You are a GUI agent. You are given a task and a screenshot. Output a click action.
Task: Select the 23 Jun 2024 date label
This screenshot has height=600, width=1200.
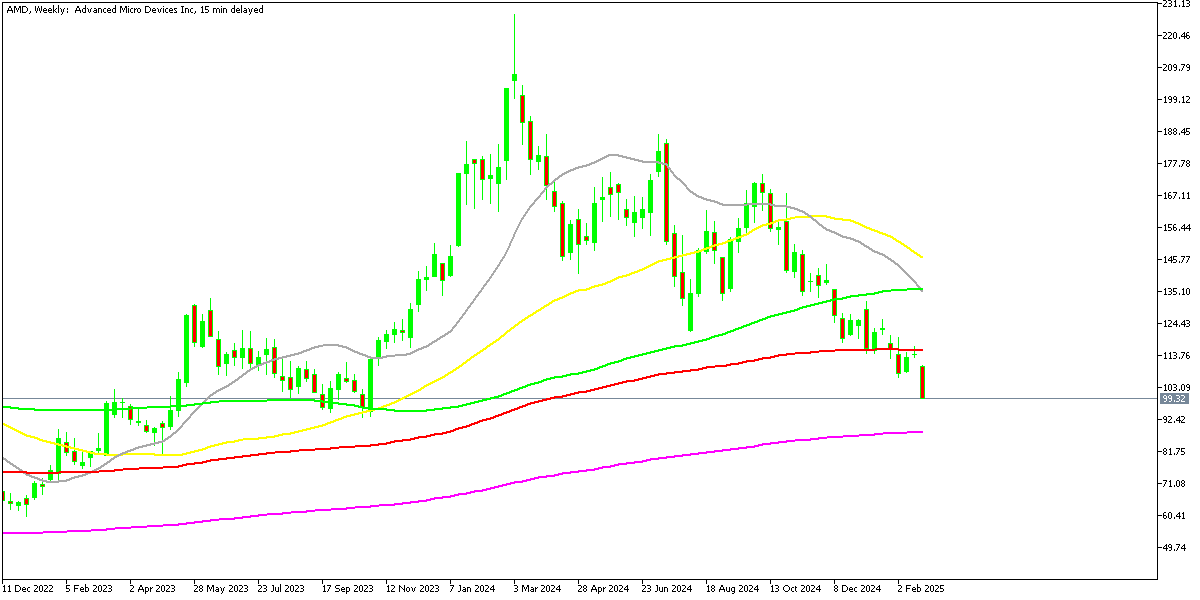click(x=668, y=589)
